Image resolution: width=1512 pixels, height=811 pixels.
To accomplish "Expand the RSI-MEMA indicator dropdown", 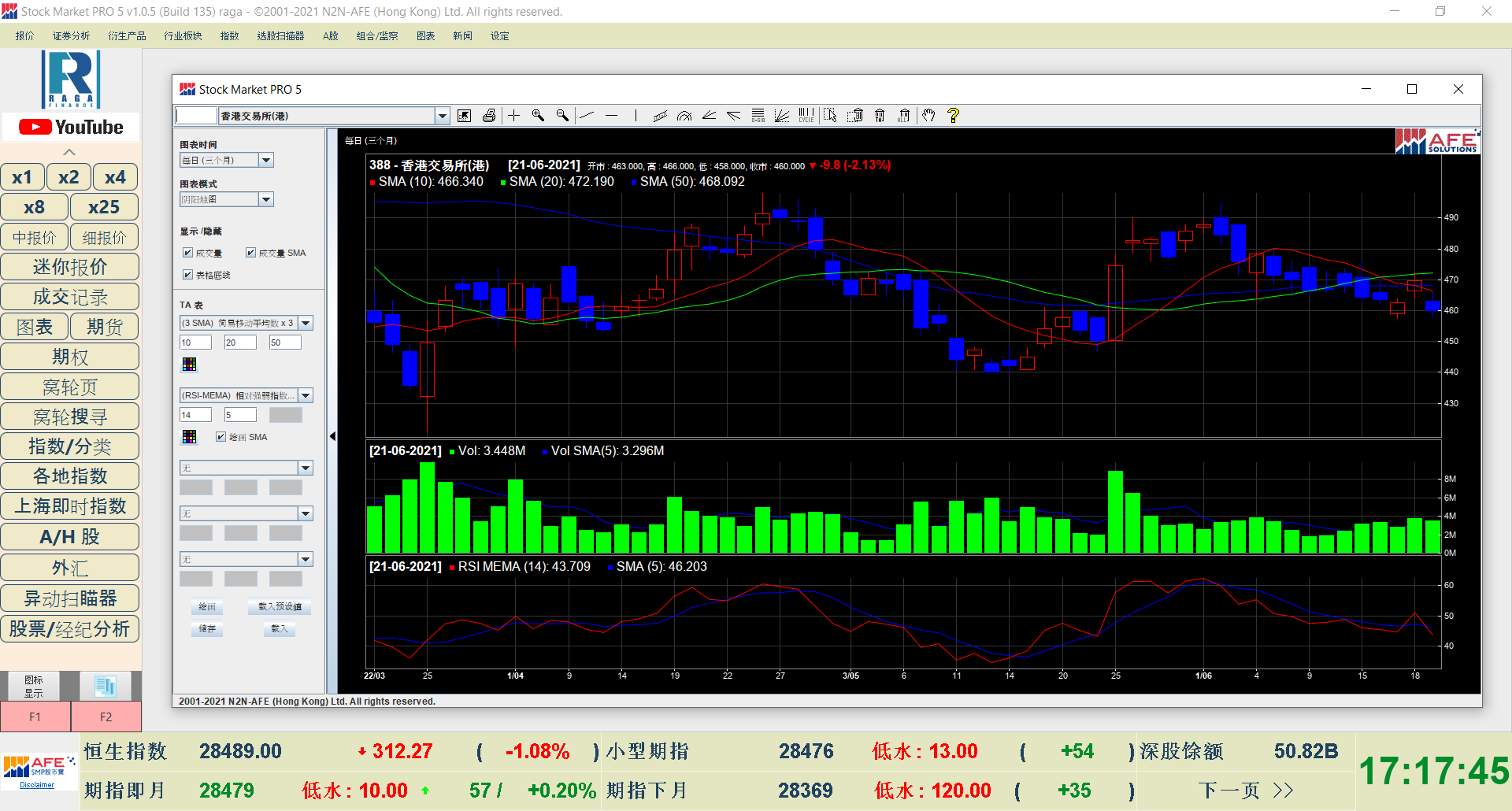I will pyautogui.click(x=306, y=396).
